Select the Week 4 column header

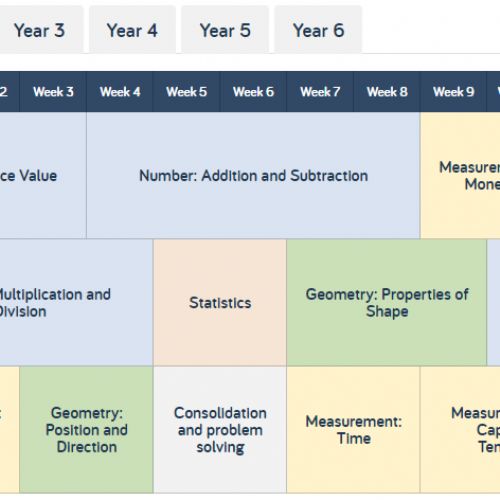point(120,92)
